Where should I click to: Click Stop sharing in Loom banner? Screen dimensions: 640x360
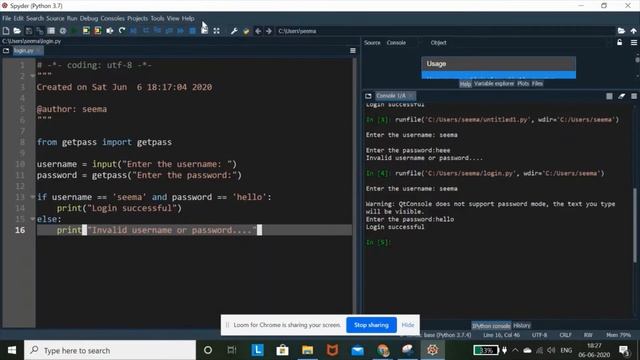(x=371, y=325)
